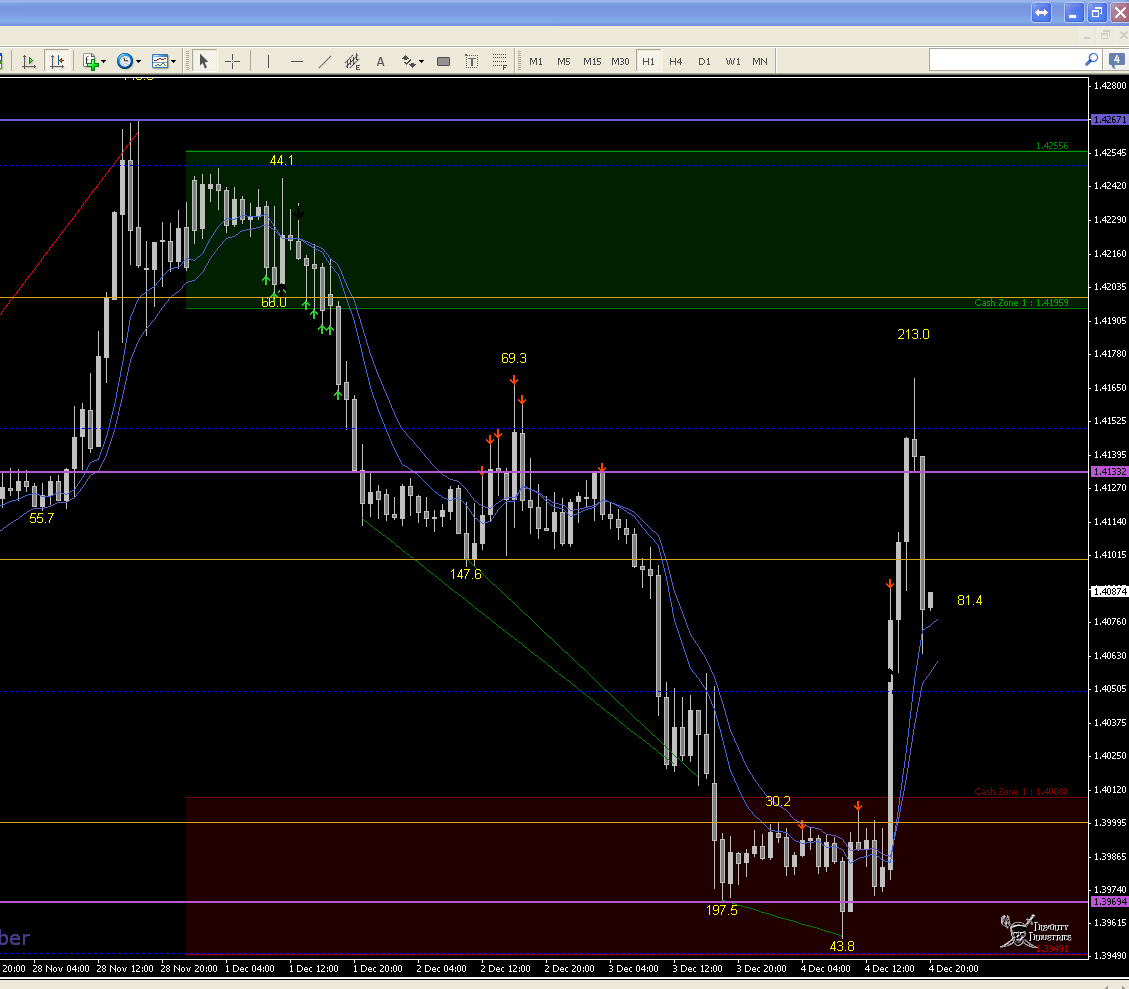Viewport: 1129px width, 989px height.
Task: Expand the Templates dropdown arrow
Action: point(174,62)
